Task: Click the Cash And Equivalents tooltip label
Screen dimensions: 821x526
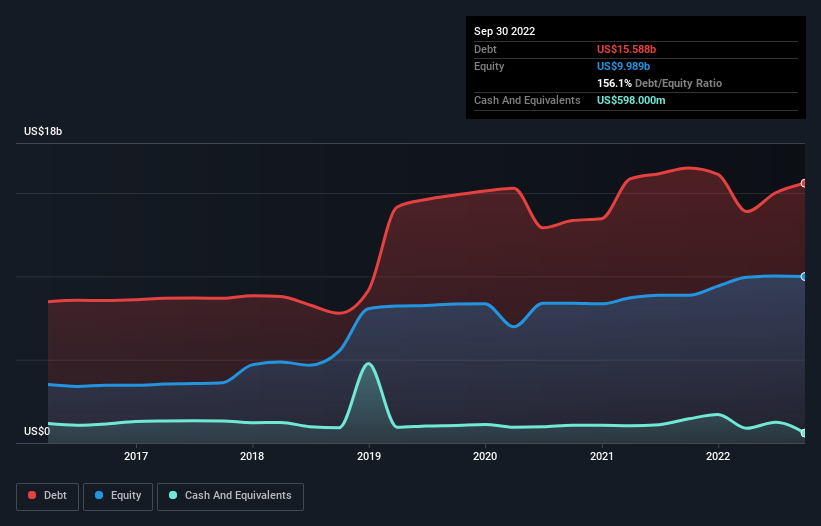Action: coord(527,100)
